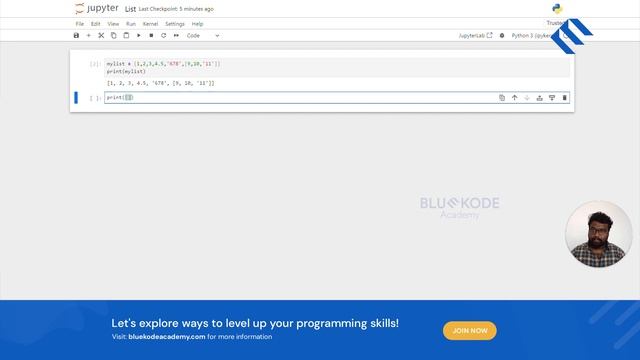Restart the kernel with refresh icon
Image resolution: width=640 pixels, height=360 pixels.
tap(164, 36)
